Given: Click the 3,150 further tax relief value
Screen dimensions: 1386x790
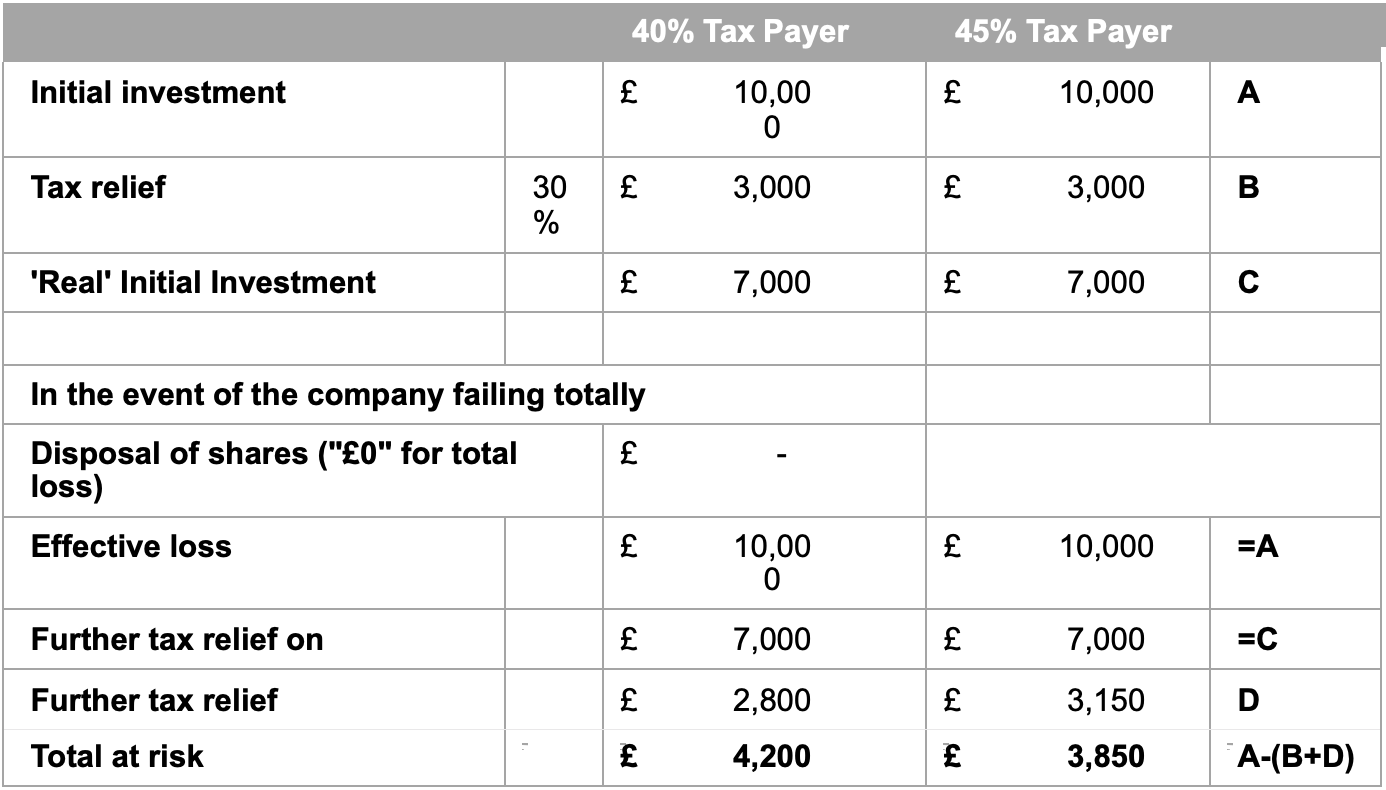Looking at the screenshot, I should pos(1105,700).
